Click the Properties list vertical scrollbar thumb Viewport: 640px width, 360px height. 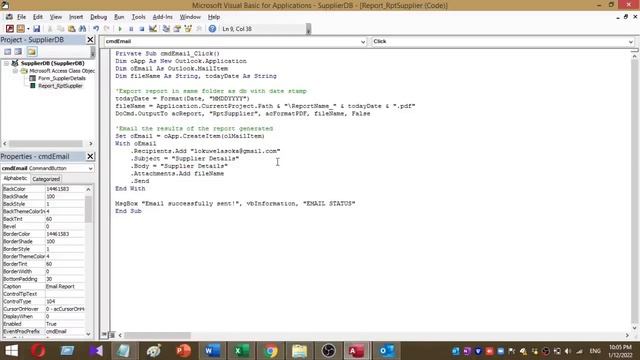tap(89, 209)
